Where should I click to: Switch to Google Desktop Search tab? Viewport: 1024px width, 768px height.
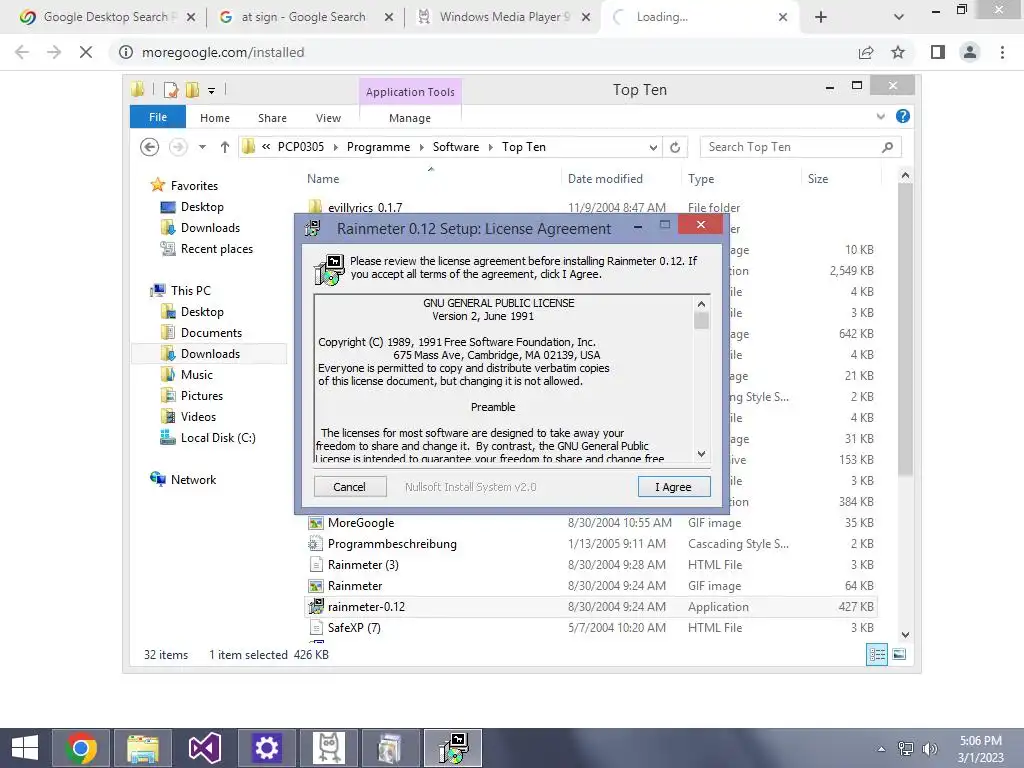108,17
